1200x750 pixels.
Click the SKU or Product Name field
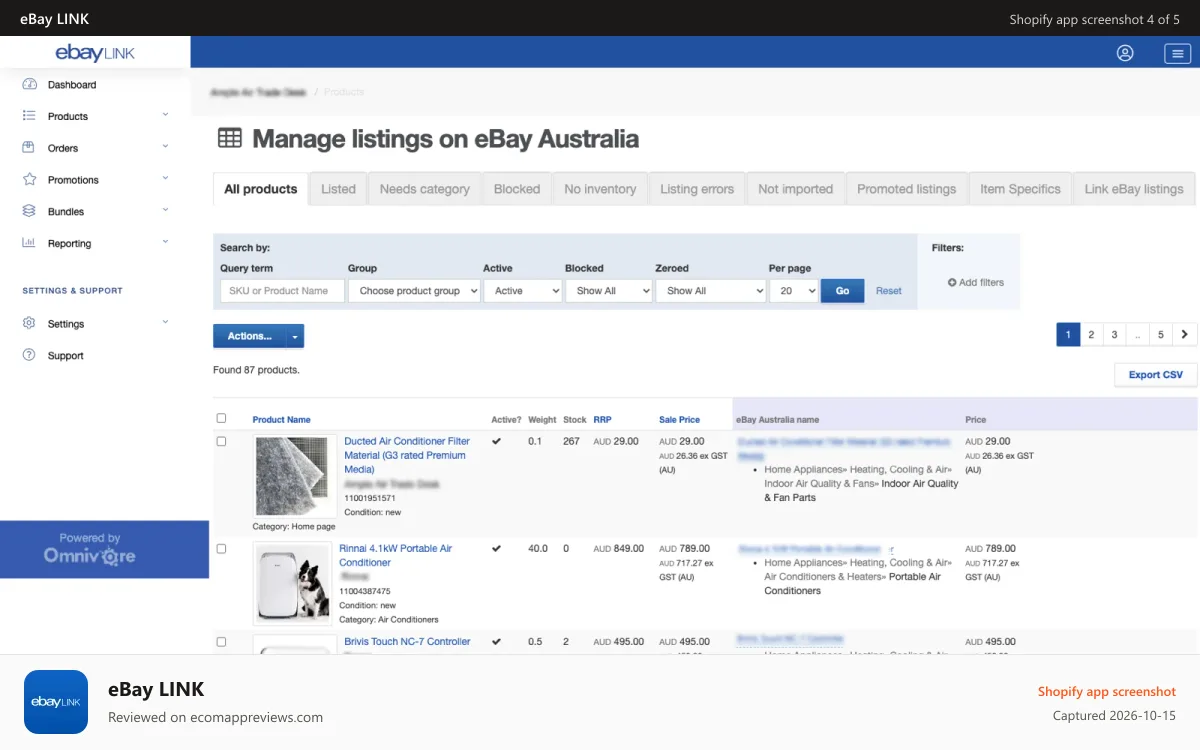click(x=282, y=291)
